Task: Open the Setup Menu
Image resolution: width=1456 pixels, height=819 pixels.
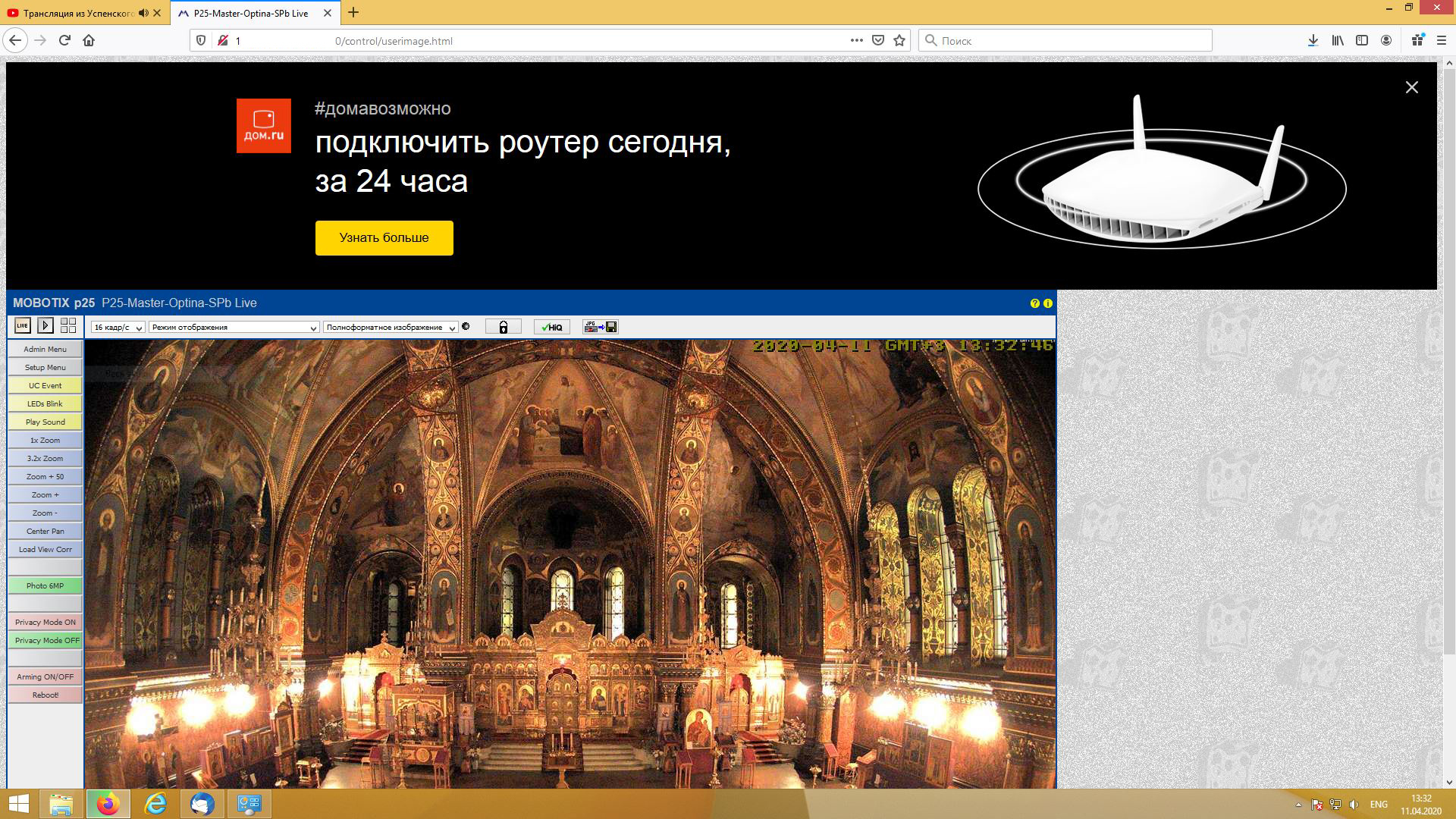Action: click(45, 368)
